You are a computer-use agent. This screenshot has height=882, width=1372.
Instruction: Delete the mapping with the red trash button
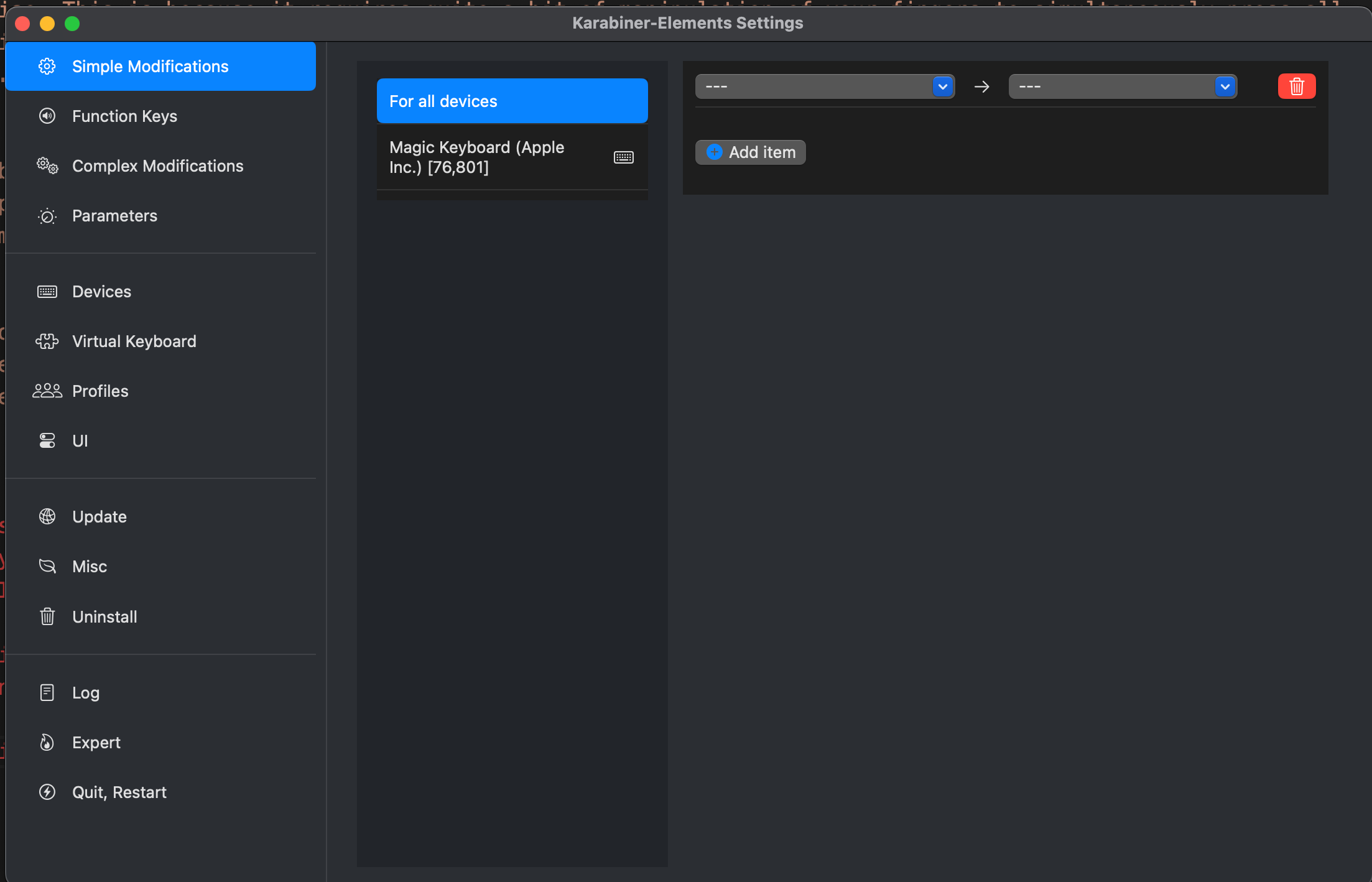[1297, 86]
